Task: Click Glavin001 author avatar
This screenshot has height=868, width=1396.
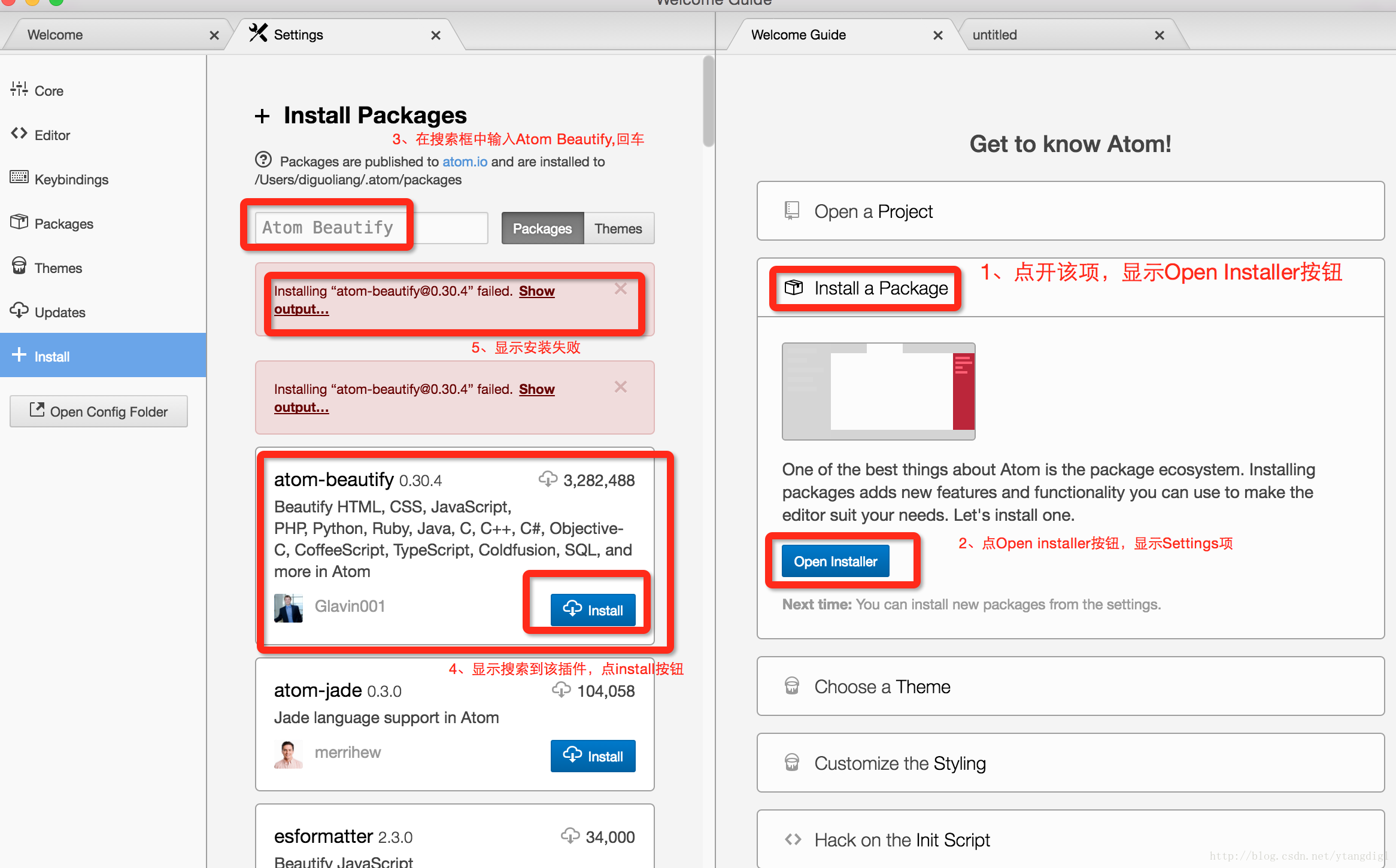Action: 289,608
